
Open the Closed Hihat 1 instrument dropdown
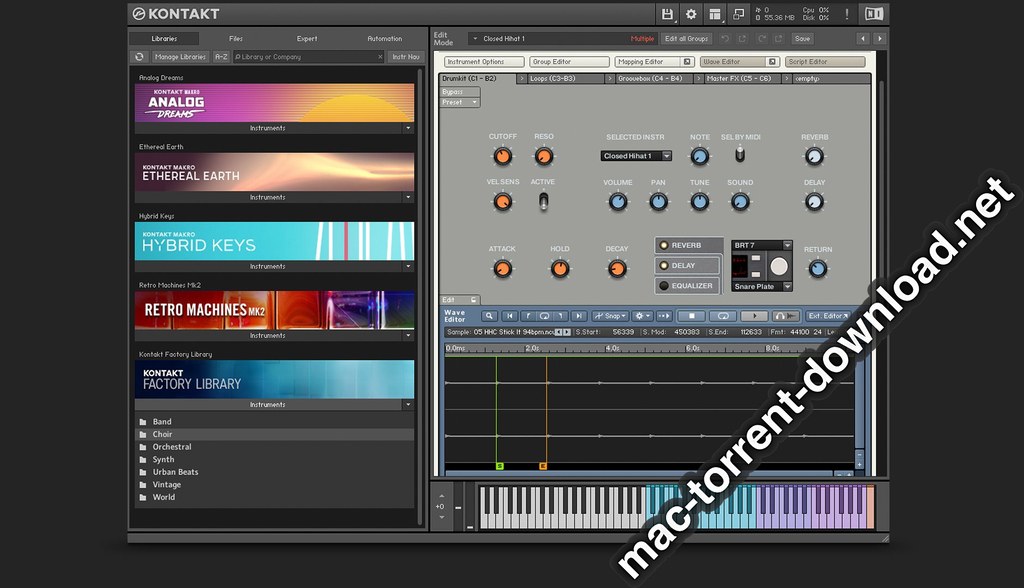pyautogui.click(x=636, y=156)
